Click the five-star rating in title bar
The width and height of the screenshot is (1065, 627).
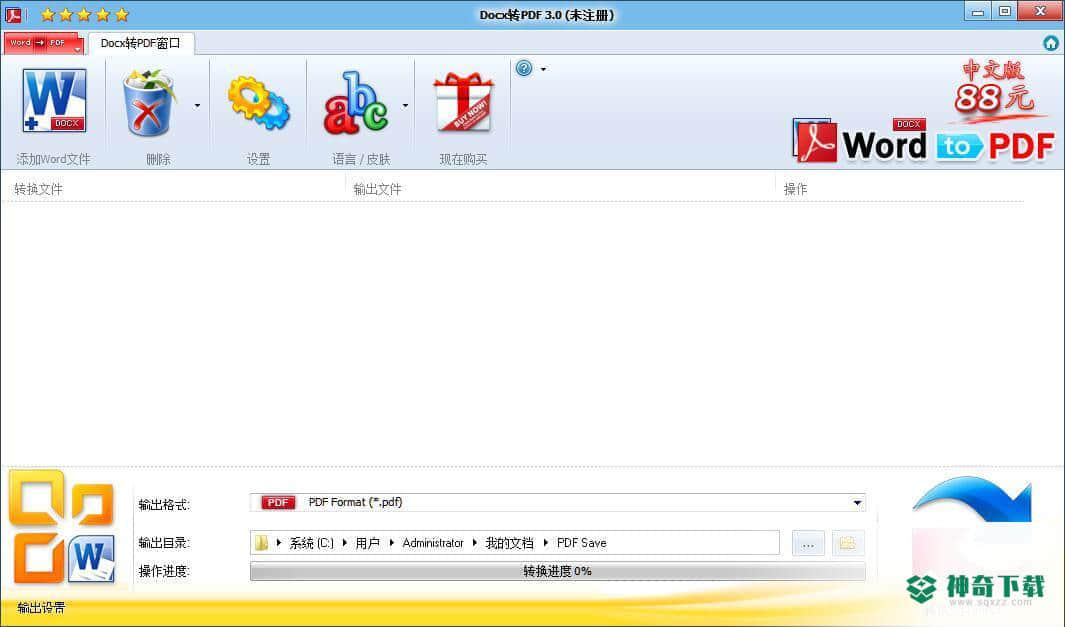click(x=84, y=14)
